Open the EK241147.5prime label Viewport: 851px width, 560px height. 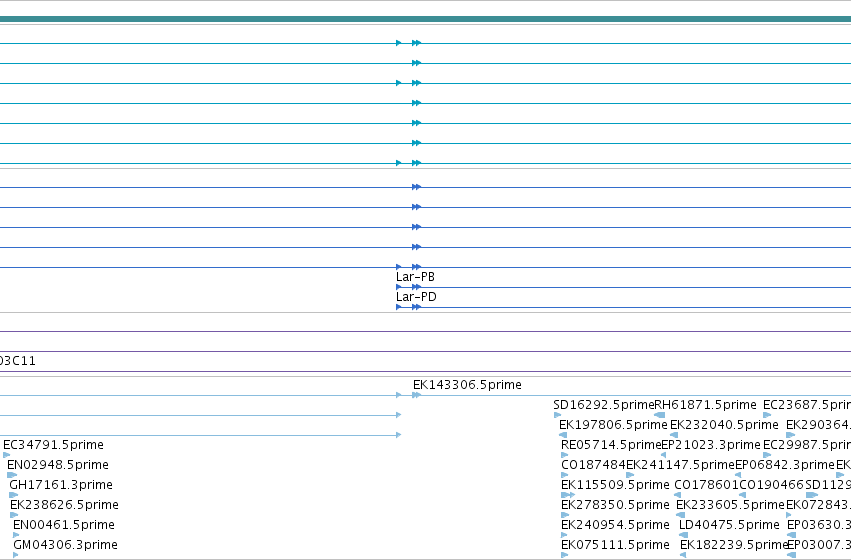tap(680, 465)
